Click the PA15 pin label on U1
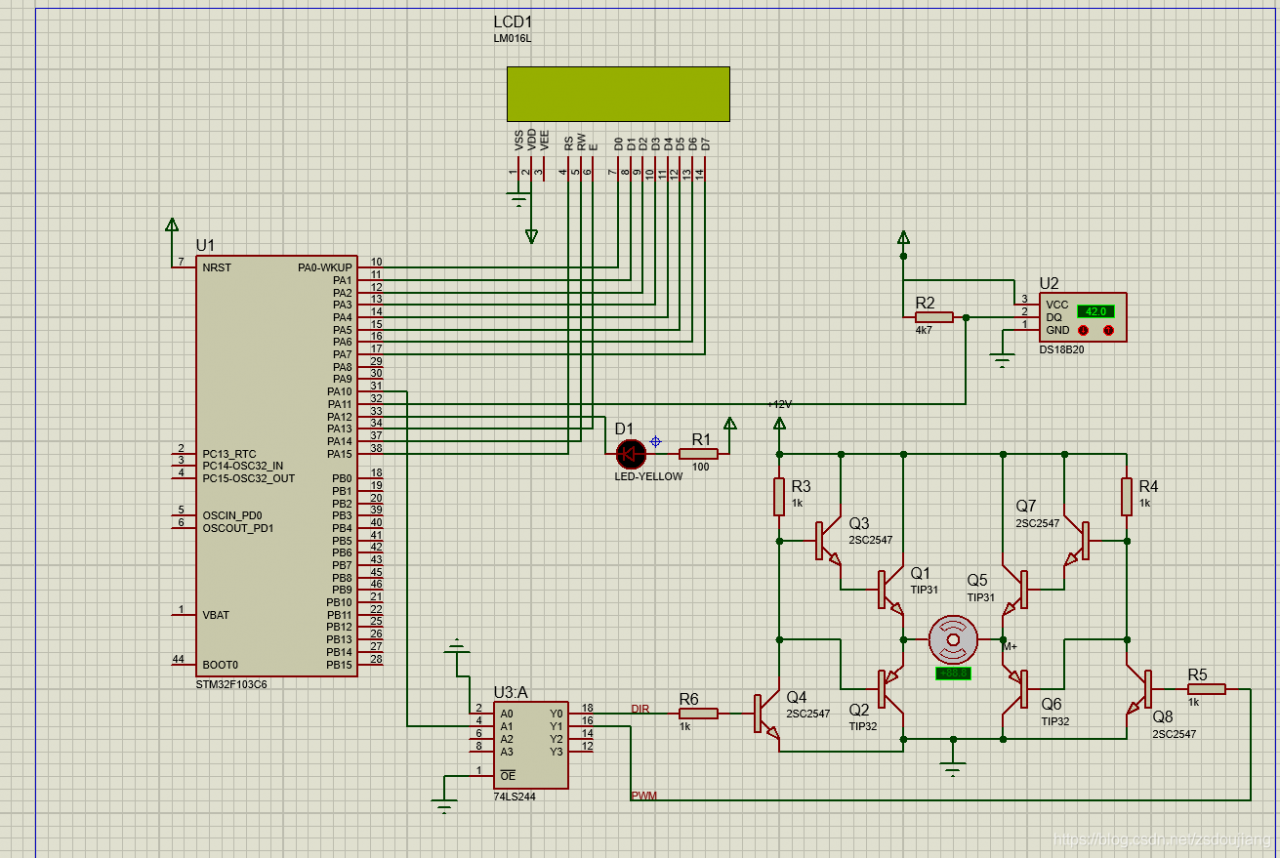1280x858 pixels. [x=340, y=454]
